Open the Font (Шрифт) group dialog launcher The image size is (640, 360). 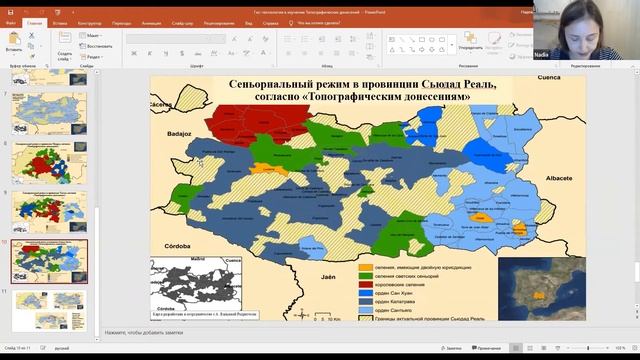point(273,66)
